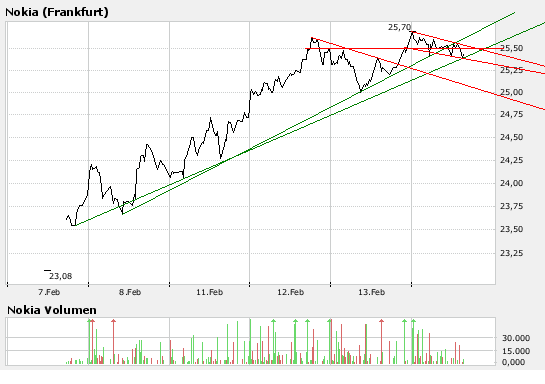This screenshot has width=545, height=384.
Task: Click the 'Nokia (Frankfurt)' chart title
Action: 57,12
